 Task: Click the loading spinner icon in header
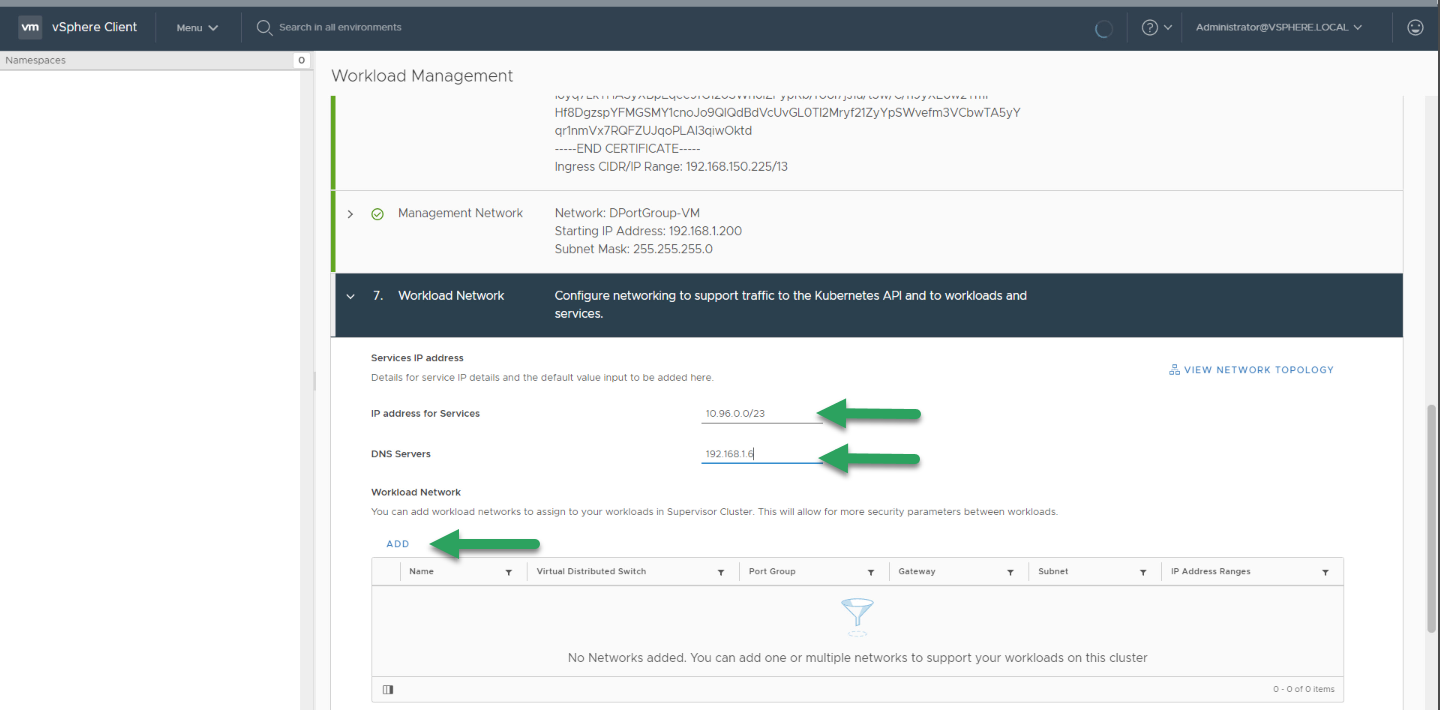(x=1104, y=29)
